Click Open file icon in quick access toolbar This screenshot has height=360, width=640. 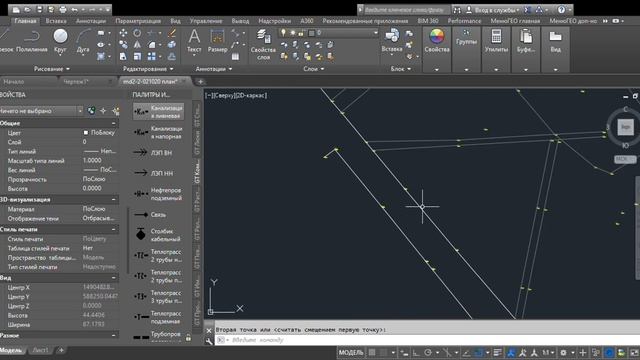[27, 9]
